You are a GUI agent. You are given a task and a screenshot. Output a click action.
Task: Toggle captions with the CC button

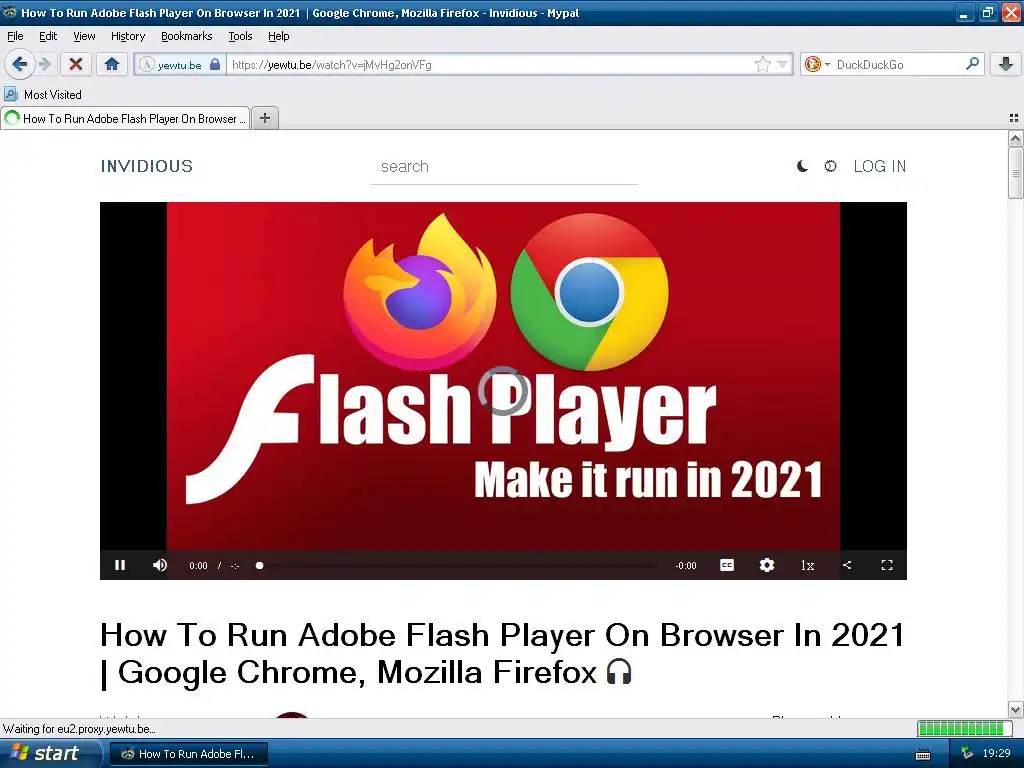[x=727, y=565]
